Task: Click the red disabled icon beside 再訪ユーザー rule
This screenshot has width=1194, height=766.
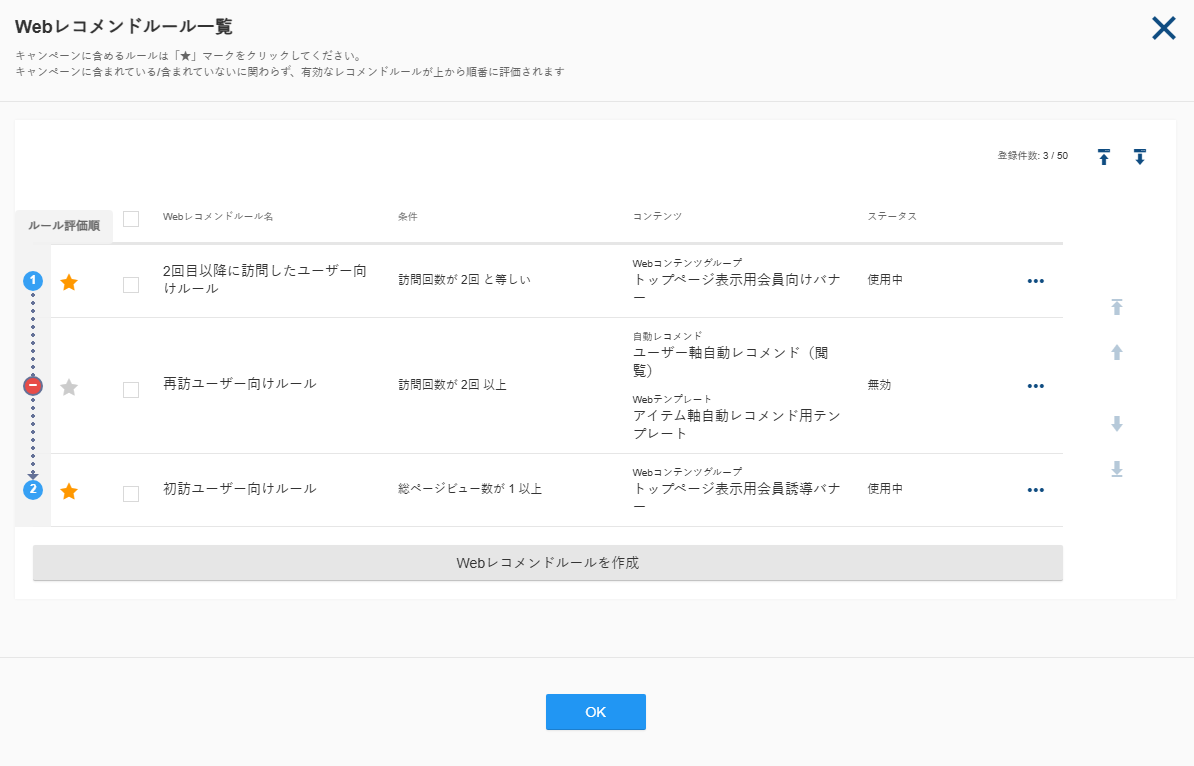Action: [33, 386]
